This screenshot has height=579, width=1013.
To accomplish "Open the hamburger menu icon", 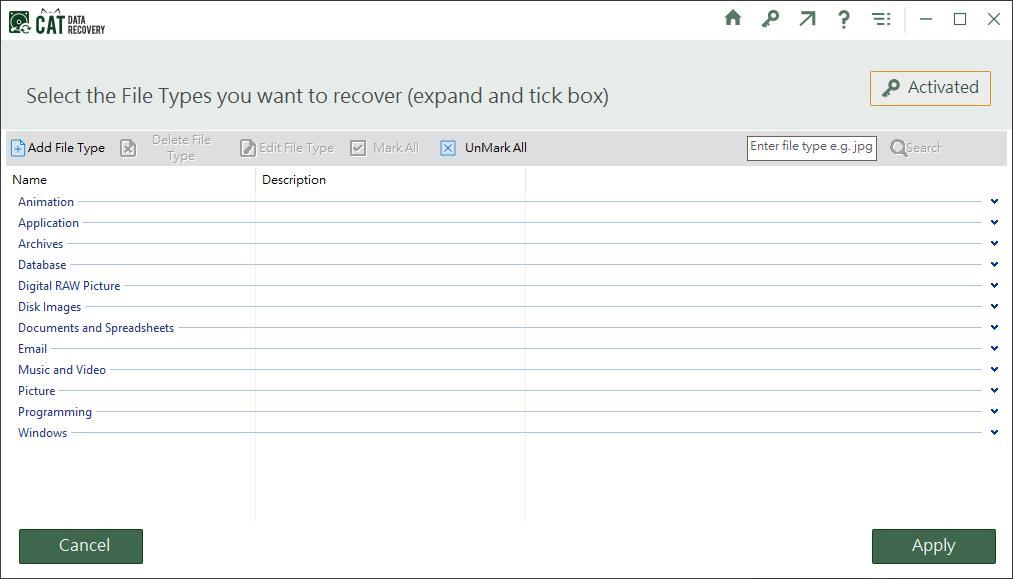I will pyautogui.click(x=881, y=19).
